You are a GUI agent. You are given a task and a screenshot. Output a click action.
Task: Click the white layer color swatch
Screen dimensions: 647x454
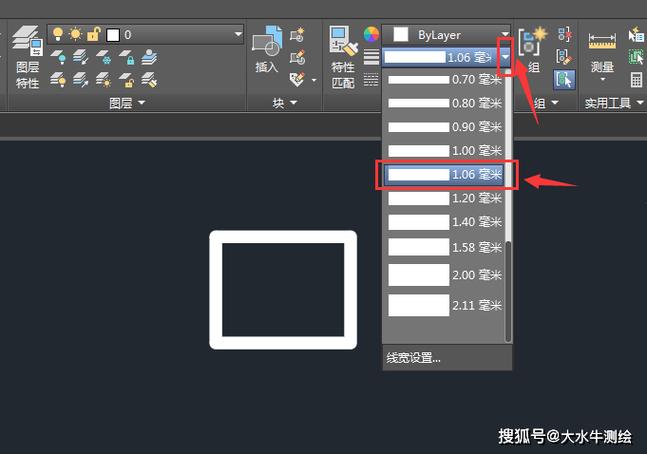tap(113, 35)
